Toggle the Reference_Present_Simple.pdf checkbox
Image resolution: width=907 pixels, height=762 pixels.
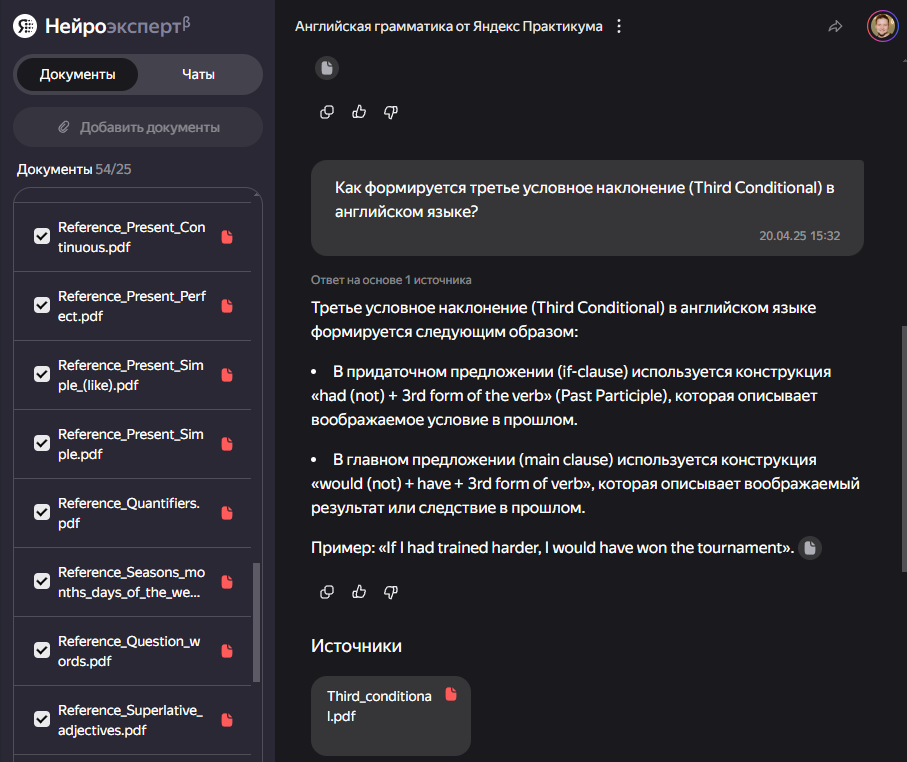click(42, 443)
